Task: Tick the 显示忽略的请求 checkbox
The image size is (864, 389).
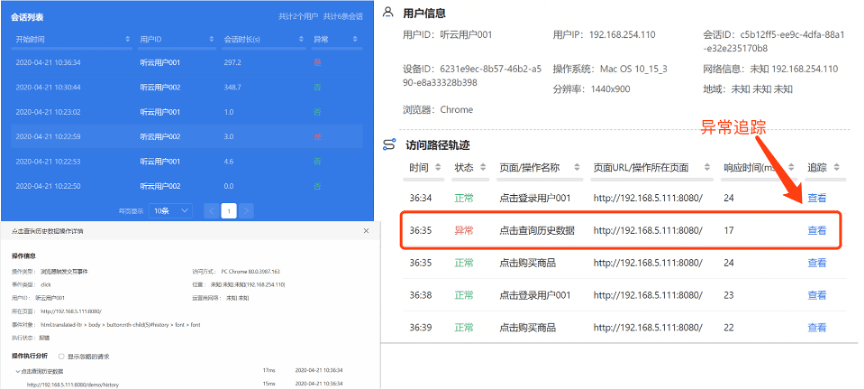Action: [x=61, y=356]
